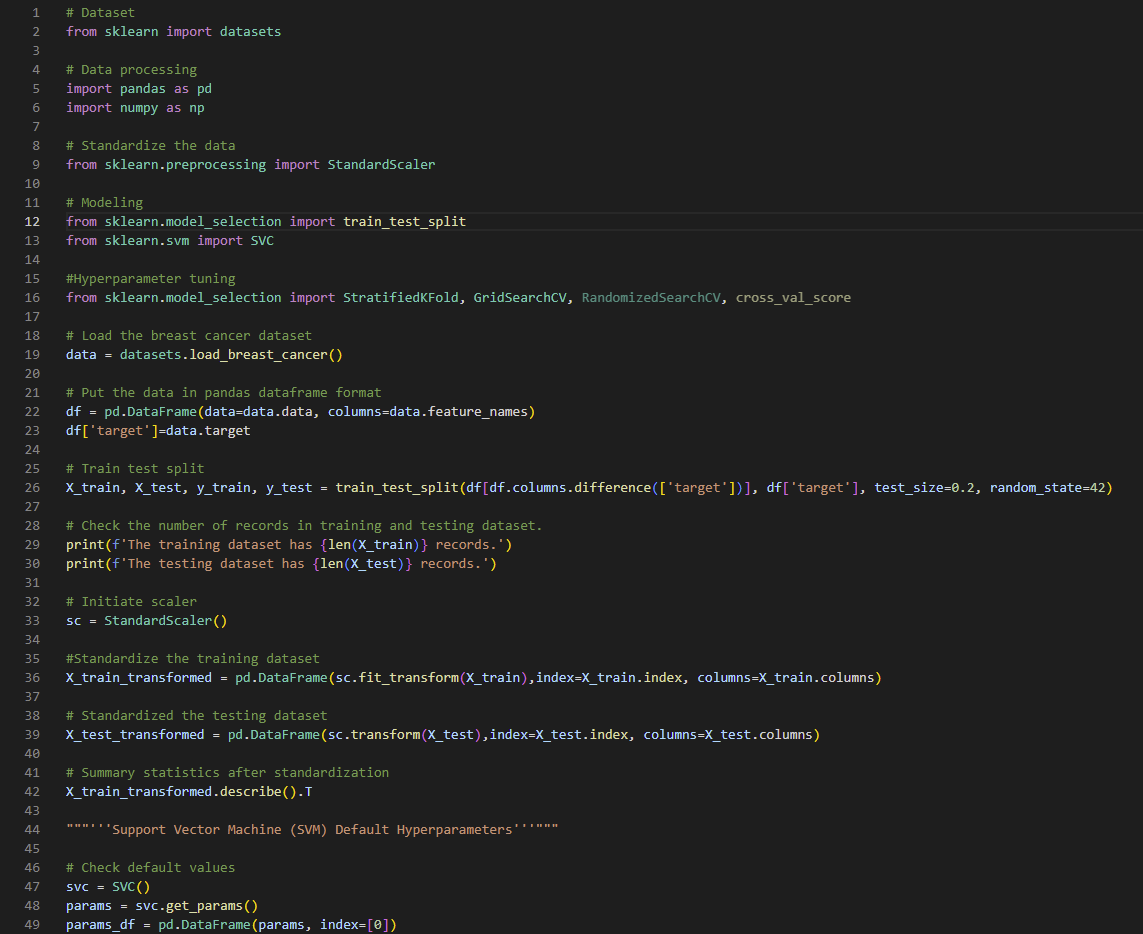1143x934 pixels.
Task: Click line number 1 in the gutter
Action: click(36, 11)
